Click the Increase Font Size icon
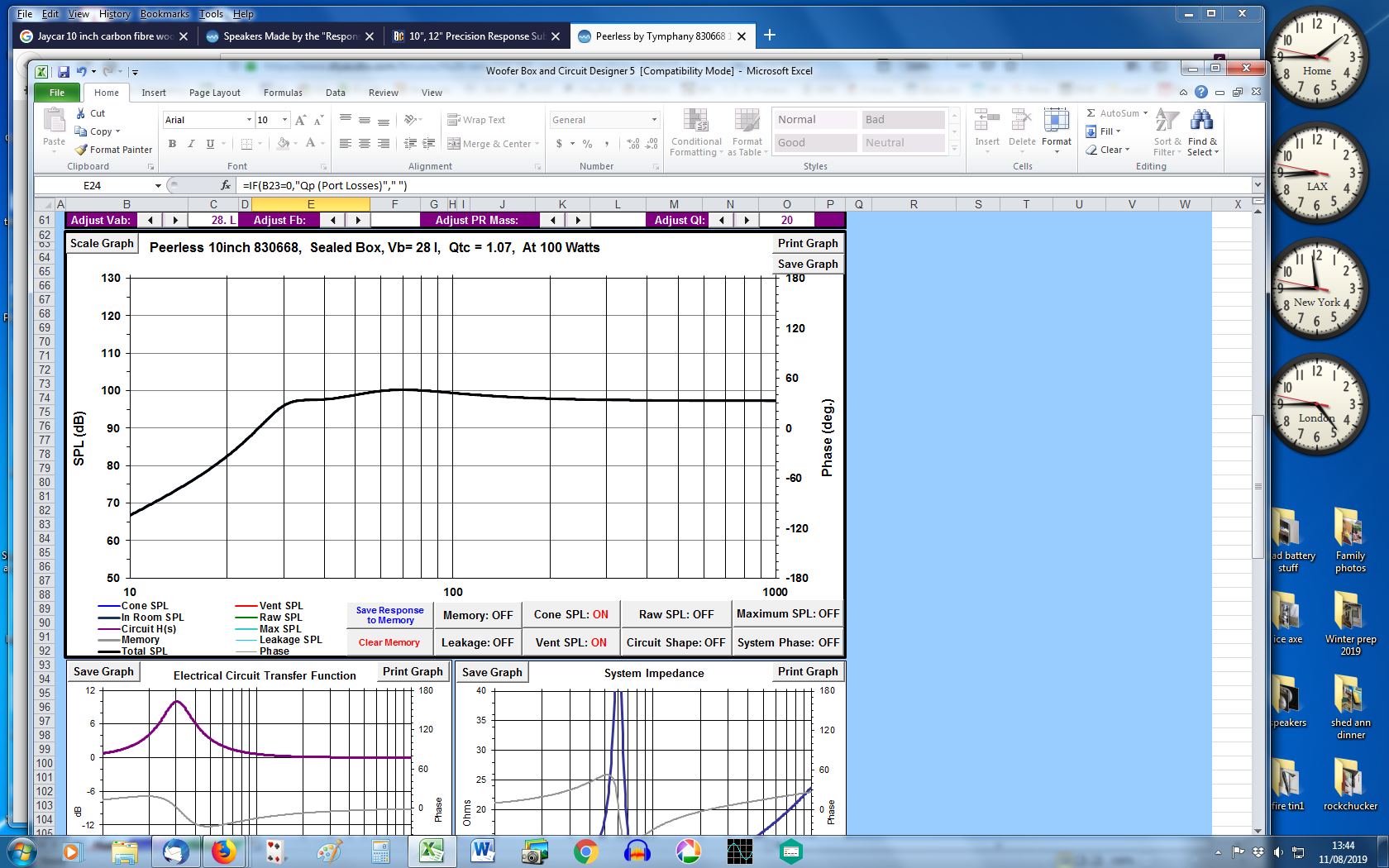The width and height of the screenshot is (1389, 868). (300, 120)
